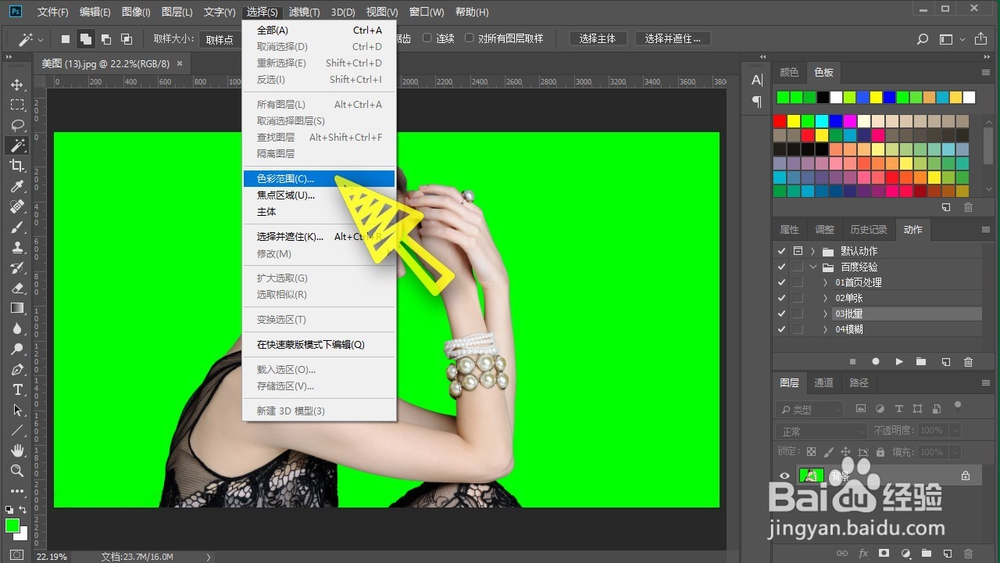This screenshot has width=1000, height=563.
Task: Open the 取样点 sample size dropdown
Action: pyautogui.click(x=221, y=40)
